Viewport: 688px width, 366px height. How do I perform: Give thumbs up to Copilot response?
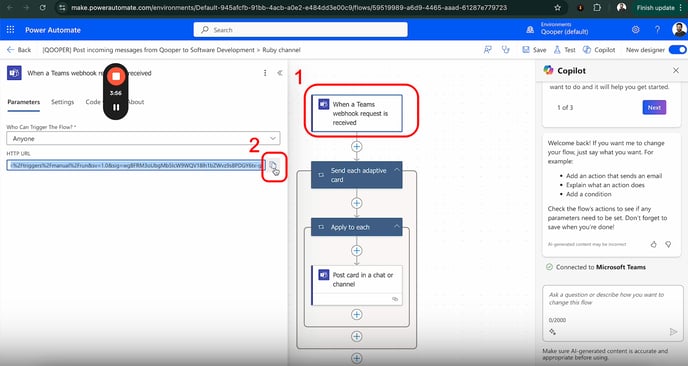click(653, 244)
